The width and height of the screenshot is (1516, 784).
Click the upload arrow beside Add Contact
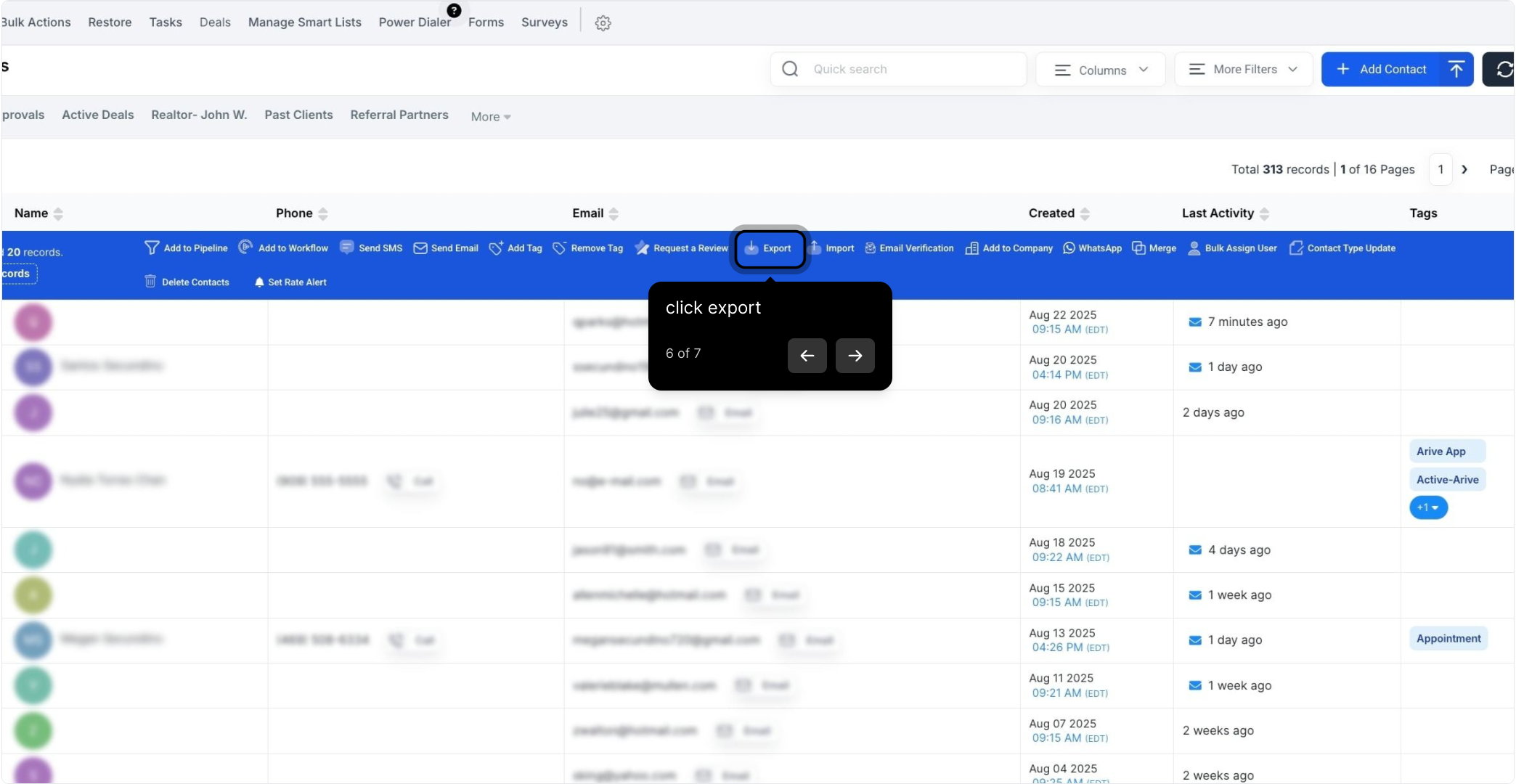click(1456, 70)
